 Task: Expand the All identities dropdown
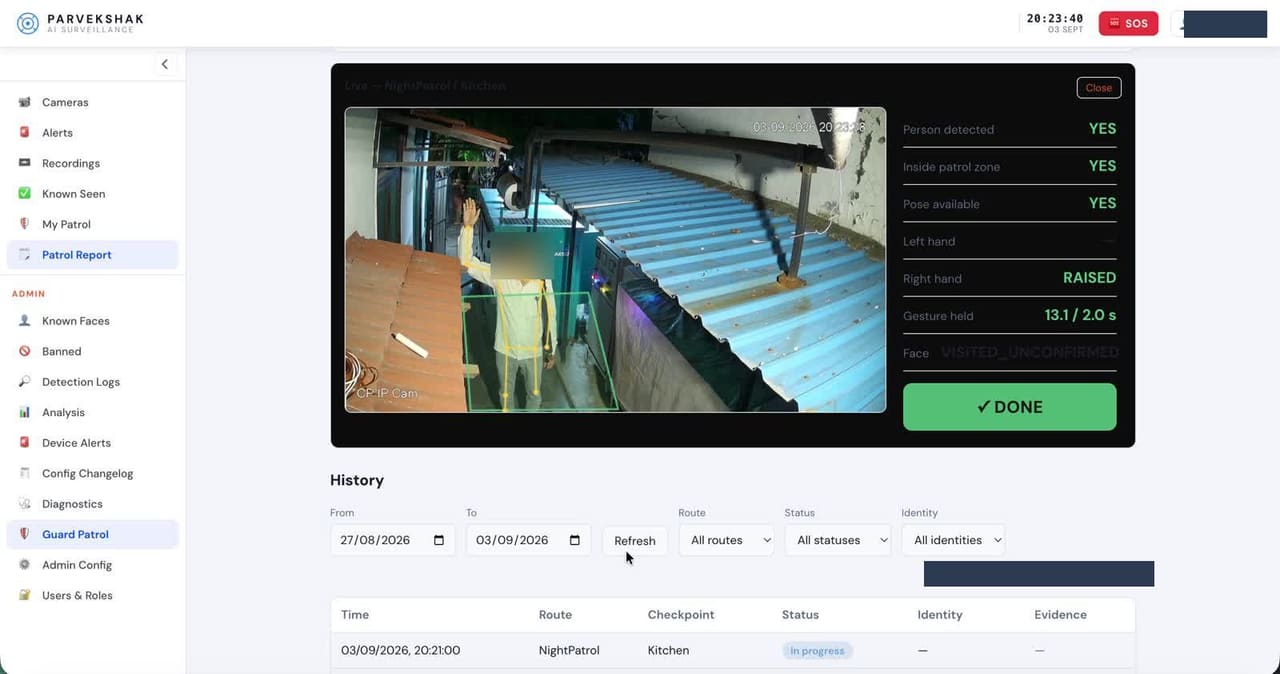point(952,540)
